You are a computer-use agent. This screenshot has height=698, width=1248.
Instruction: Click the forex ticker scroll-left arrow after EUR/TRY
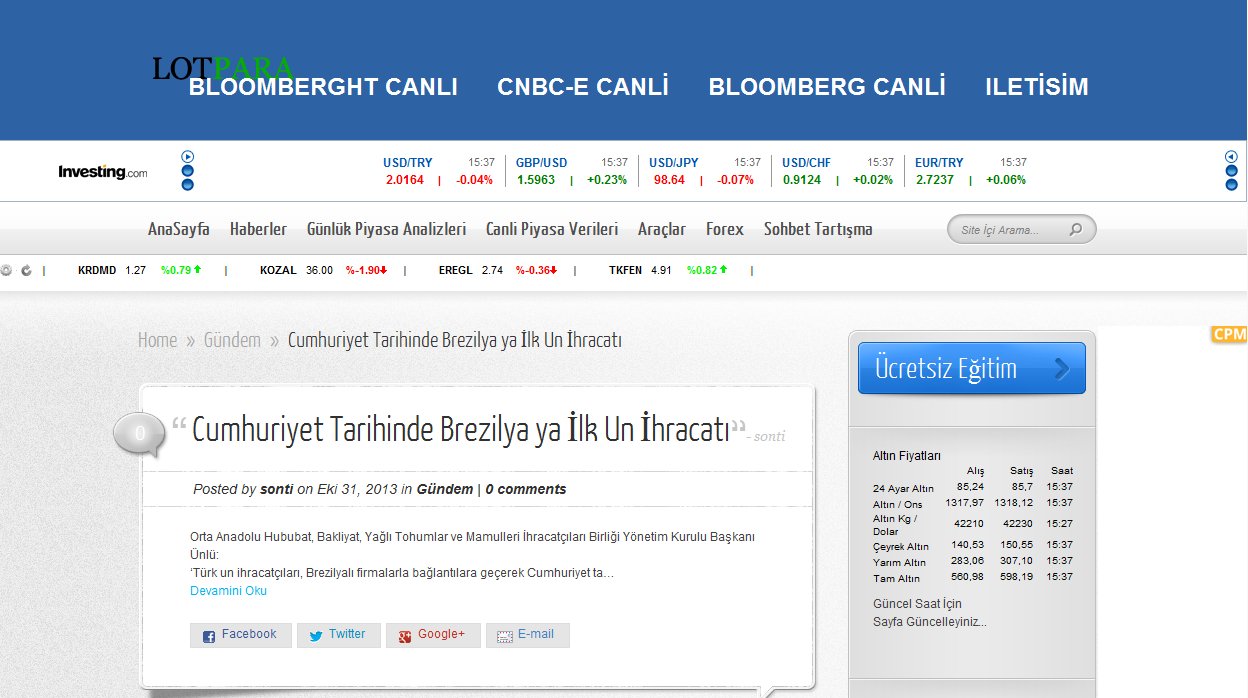[1231, 157]
